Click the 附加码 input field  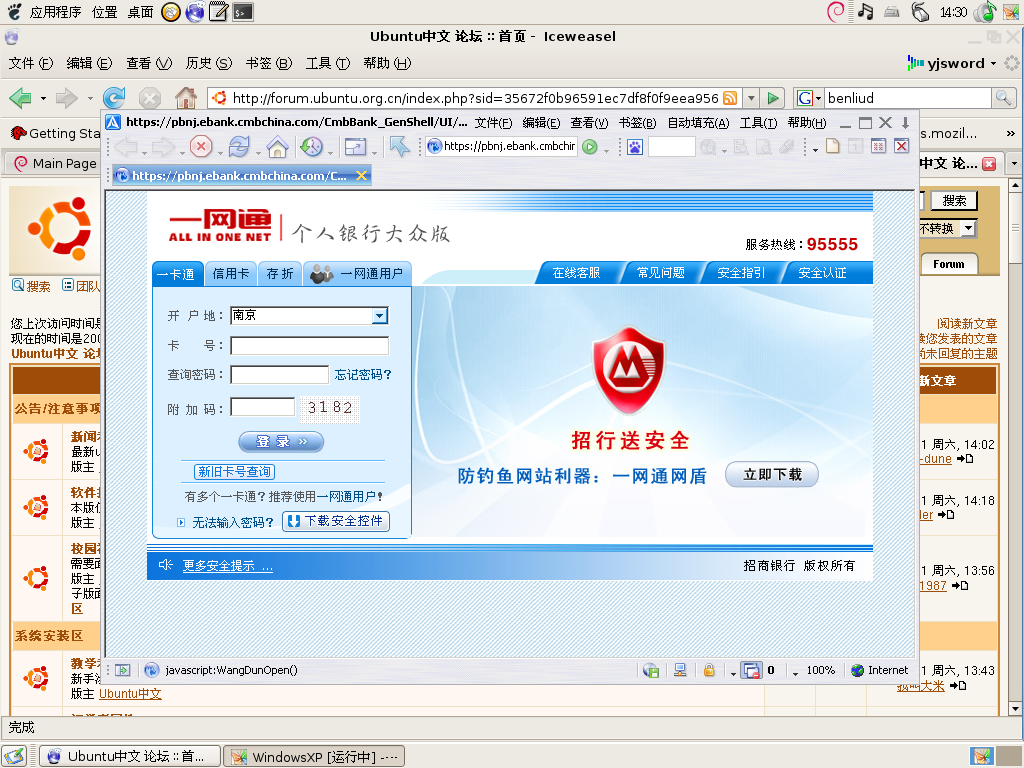pyautogui.click(x=263, y=408)
